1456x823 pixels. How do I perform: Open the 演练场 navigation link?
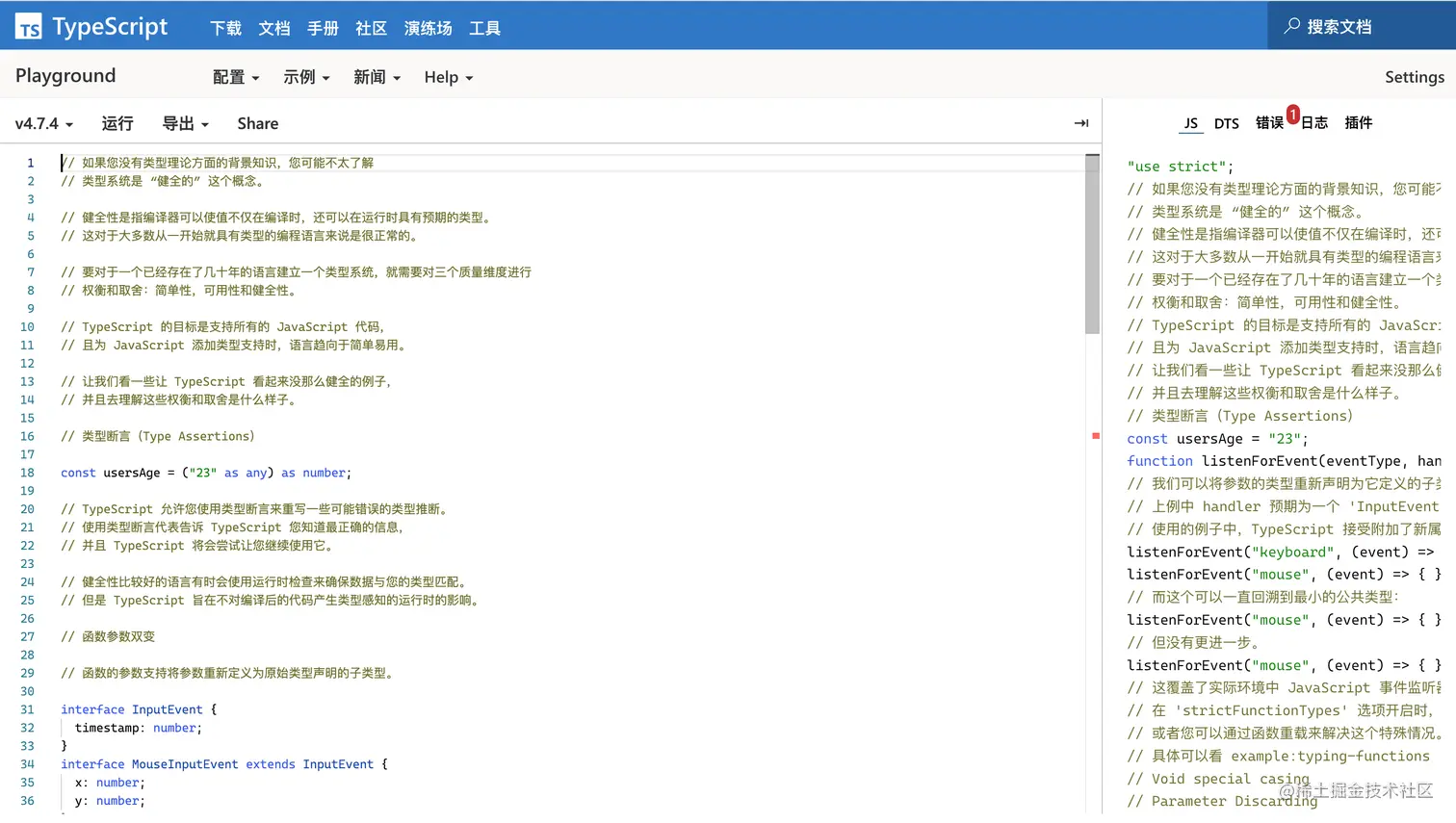(x=428, y=29)
